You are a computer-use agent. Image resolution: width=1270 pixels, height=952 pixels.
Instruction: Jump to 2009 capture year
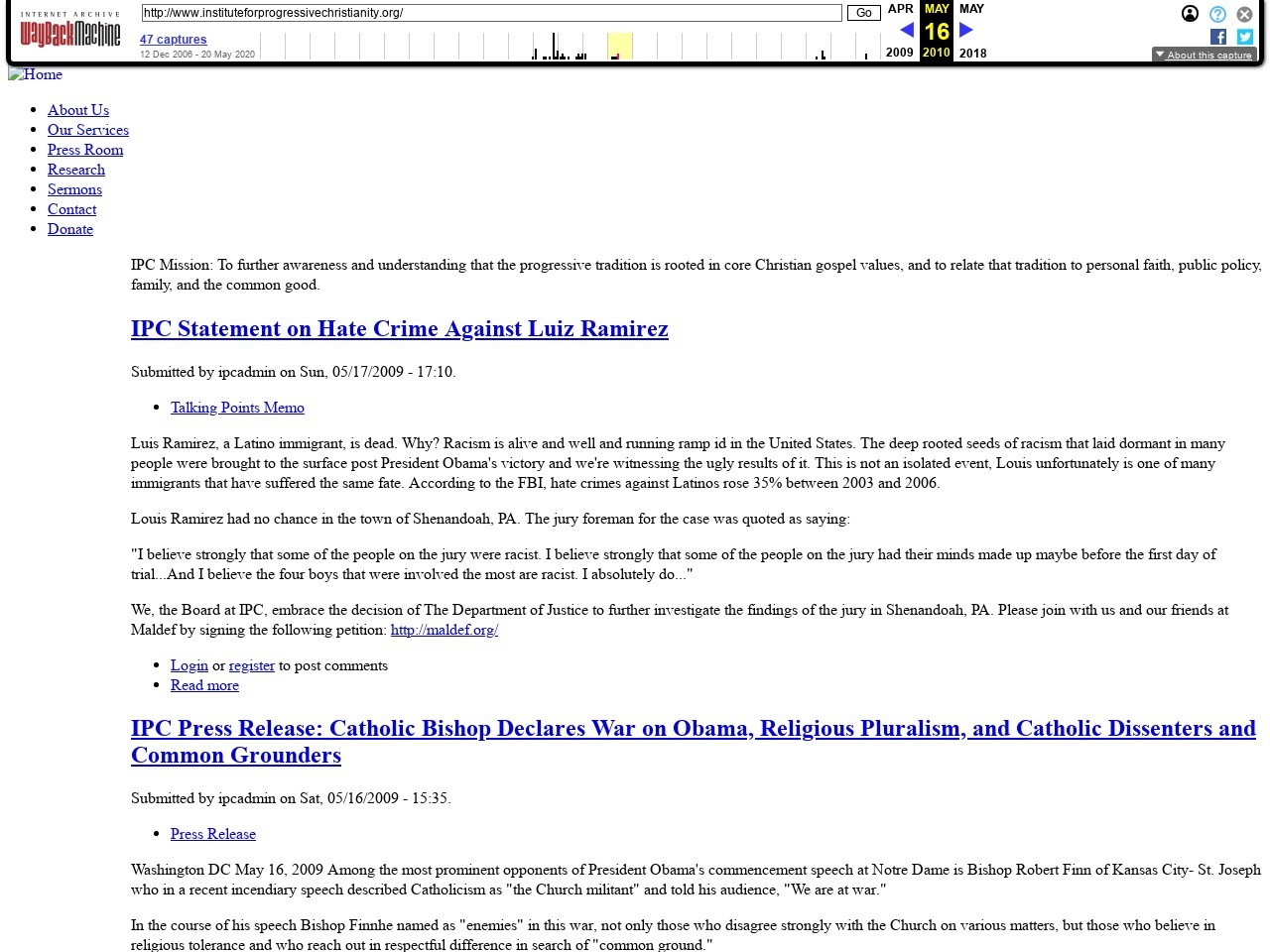[899, 53]
